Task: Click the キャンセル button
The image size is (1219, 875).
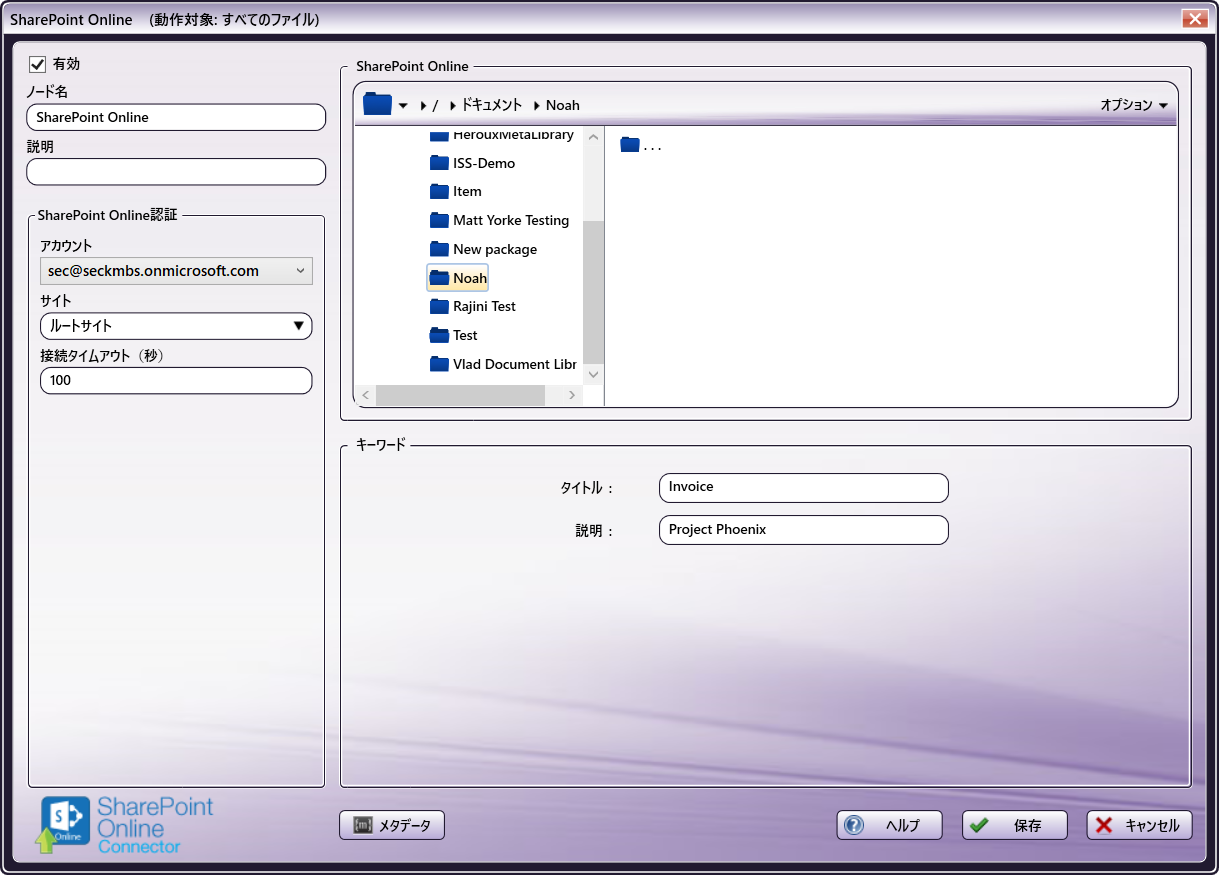Action: (1140, 825)
